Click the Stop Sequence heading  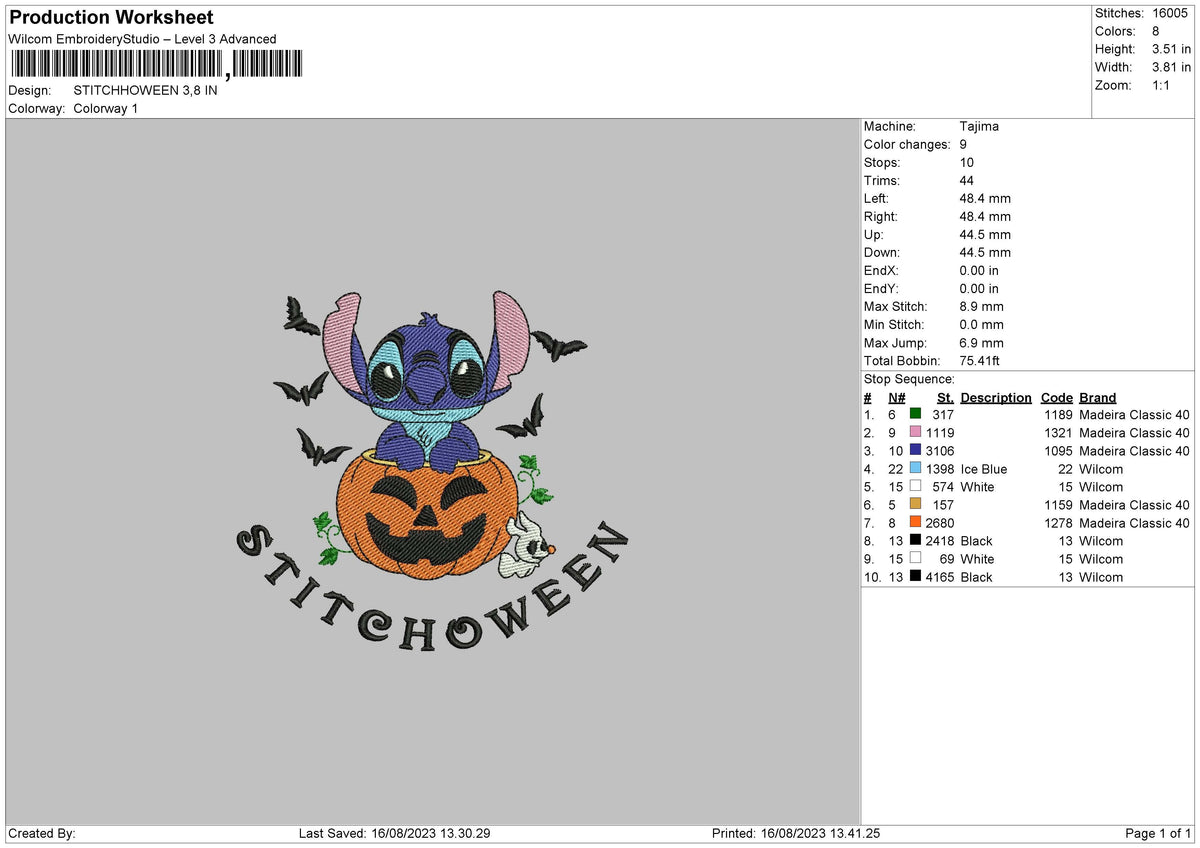tap(910, 379)
